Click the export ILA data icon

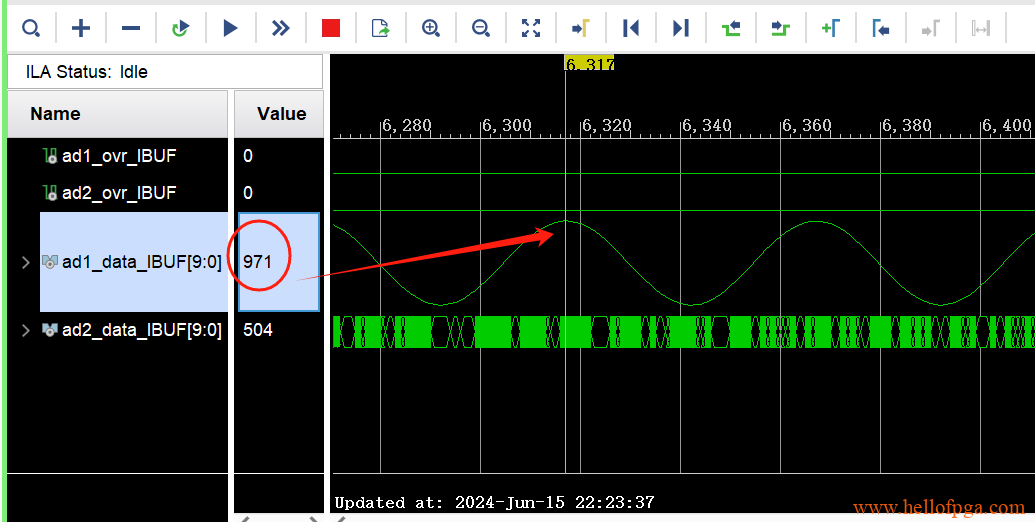tap(381, 28)
